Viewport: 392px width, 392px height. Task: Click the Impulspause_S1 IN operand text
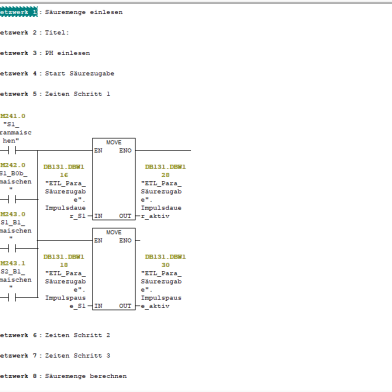coord(65,302)
